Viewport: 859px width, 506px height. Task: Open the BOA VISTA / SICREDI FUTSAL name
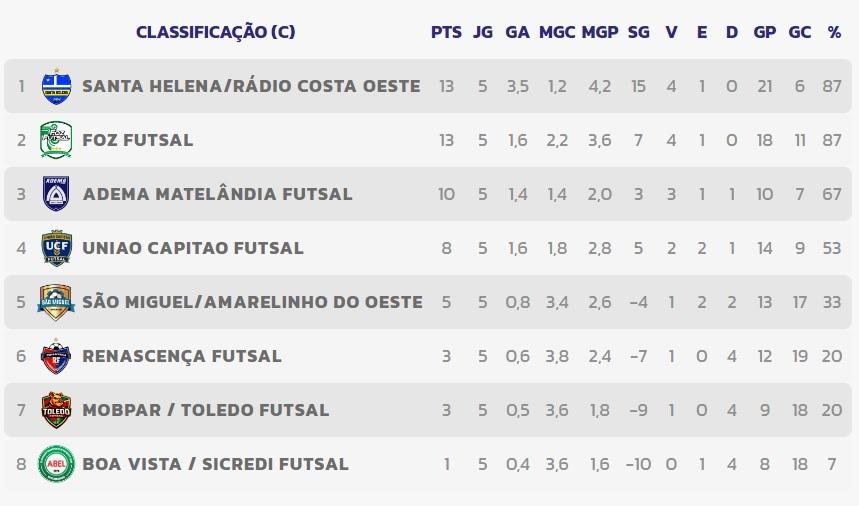[215, 464]
